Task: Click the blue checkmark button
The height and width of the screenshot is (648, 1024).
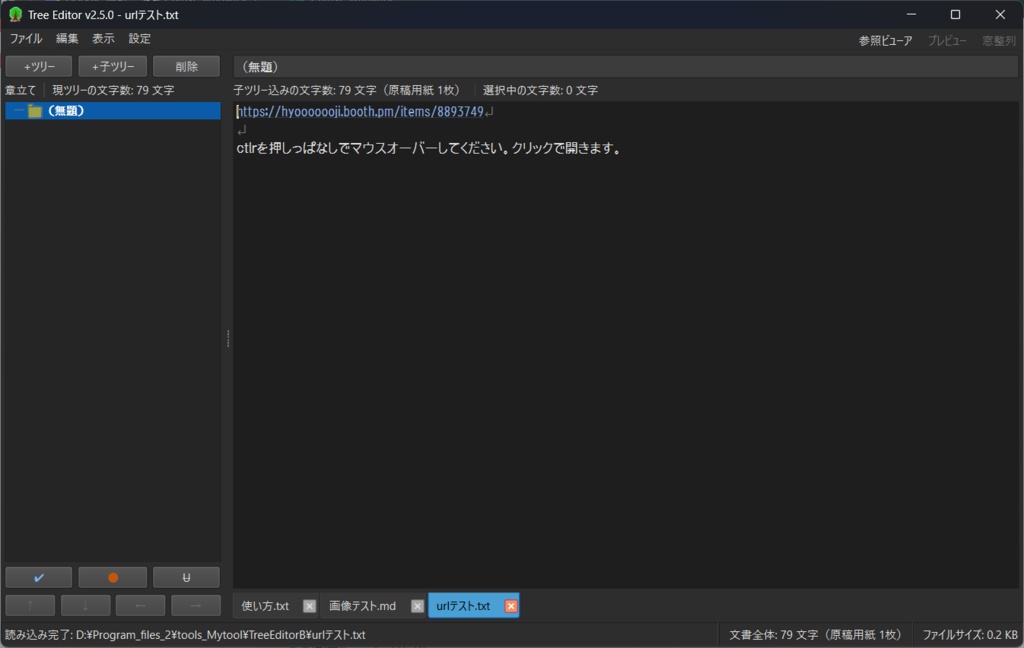Action: 39,577
